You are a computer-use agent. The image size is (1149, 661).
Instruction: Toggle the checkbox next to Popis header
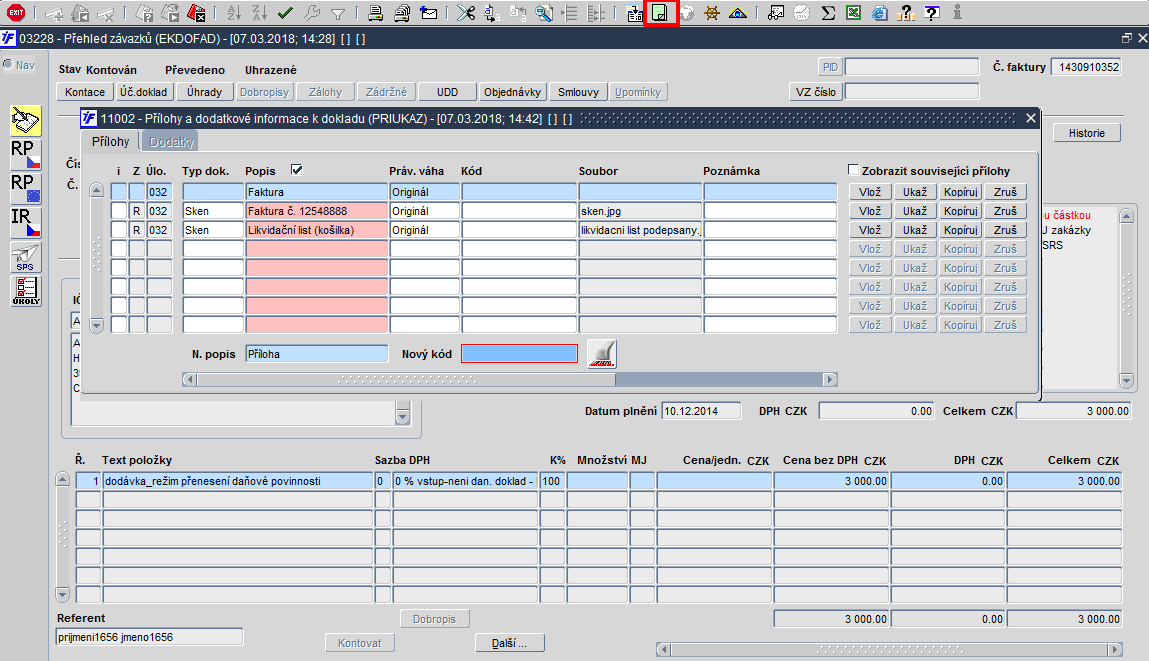(x=297, y=170)
